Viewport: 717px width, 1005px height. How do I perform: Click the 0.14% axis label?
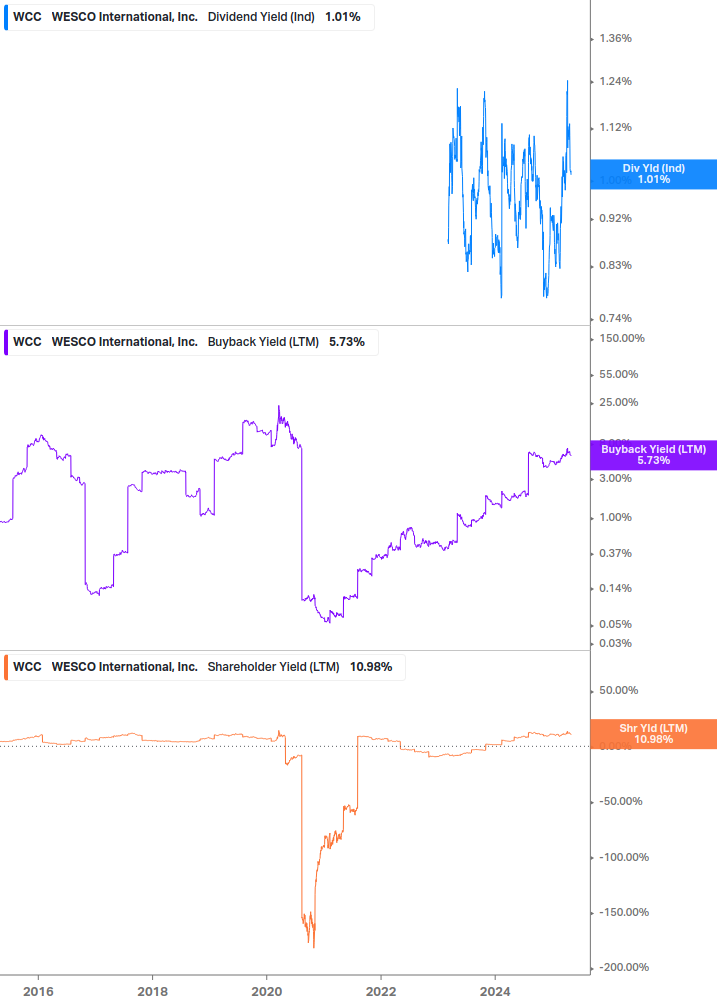(615, 588)
